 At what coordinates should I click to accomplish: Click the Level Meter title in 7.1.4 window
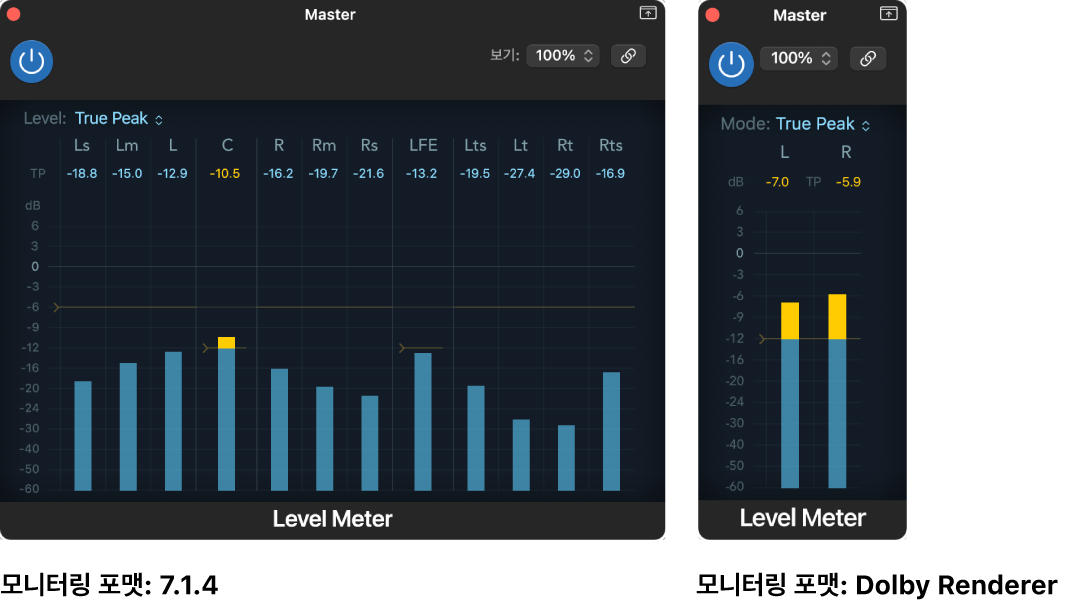click(x=332, y=519)
